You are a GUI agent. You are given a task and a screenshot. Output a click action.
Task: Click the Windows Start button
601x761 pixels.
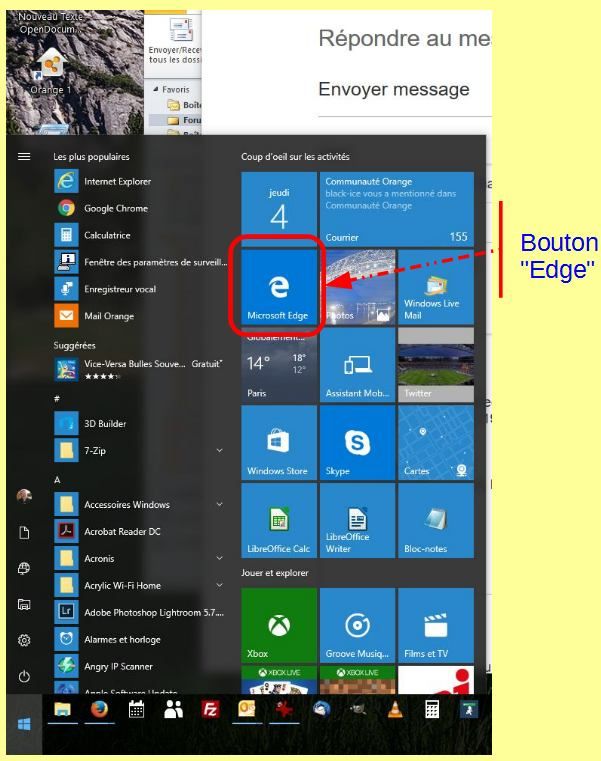[x=24, y=724]
